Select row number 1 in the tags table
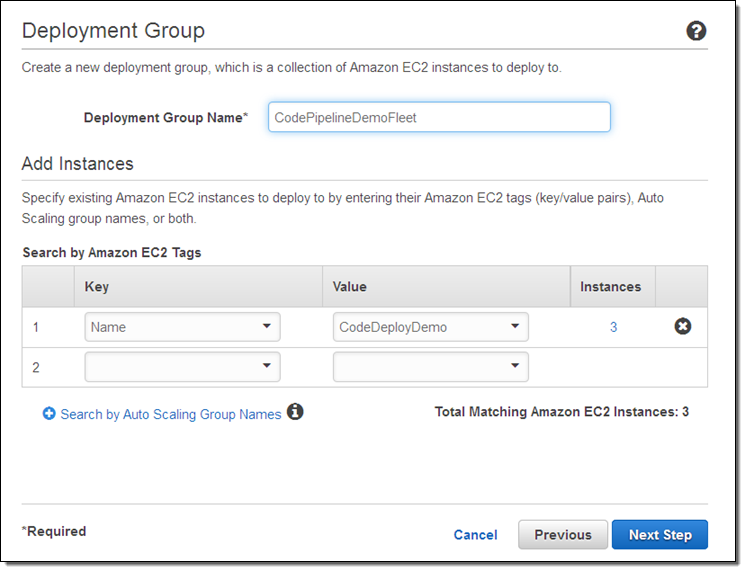 (36, 327)
